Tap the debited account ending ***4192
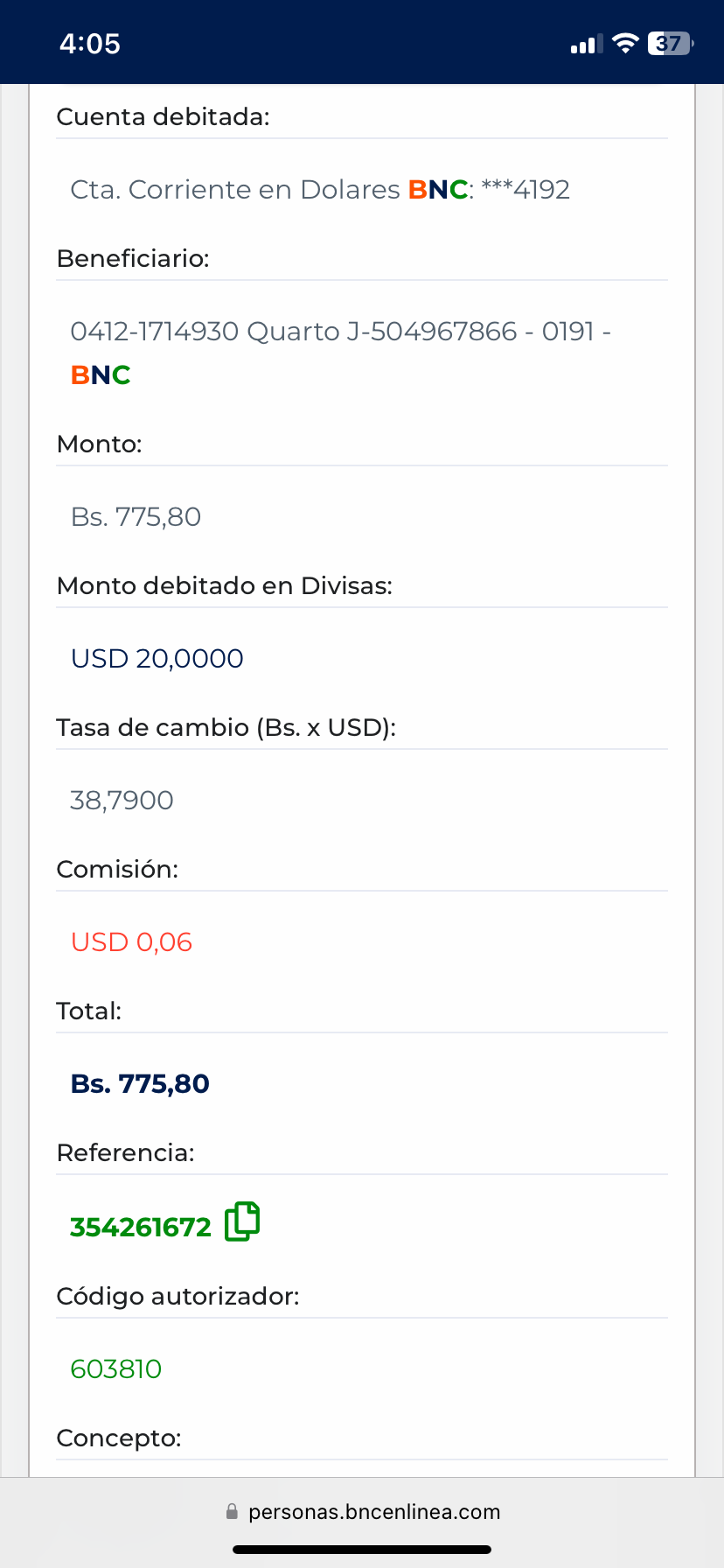The image size is (724, 1568). [526, 190]
